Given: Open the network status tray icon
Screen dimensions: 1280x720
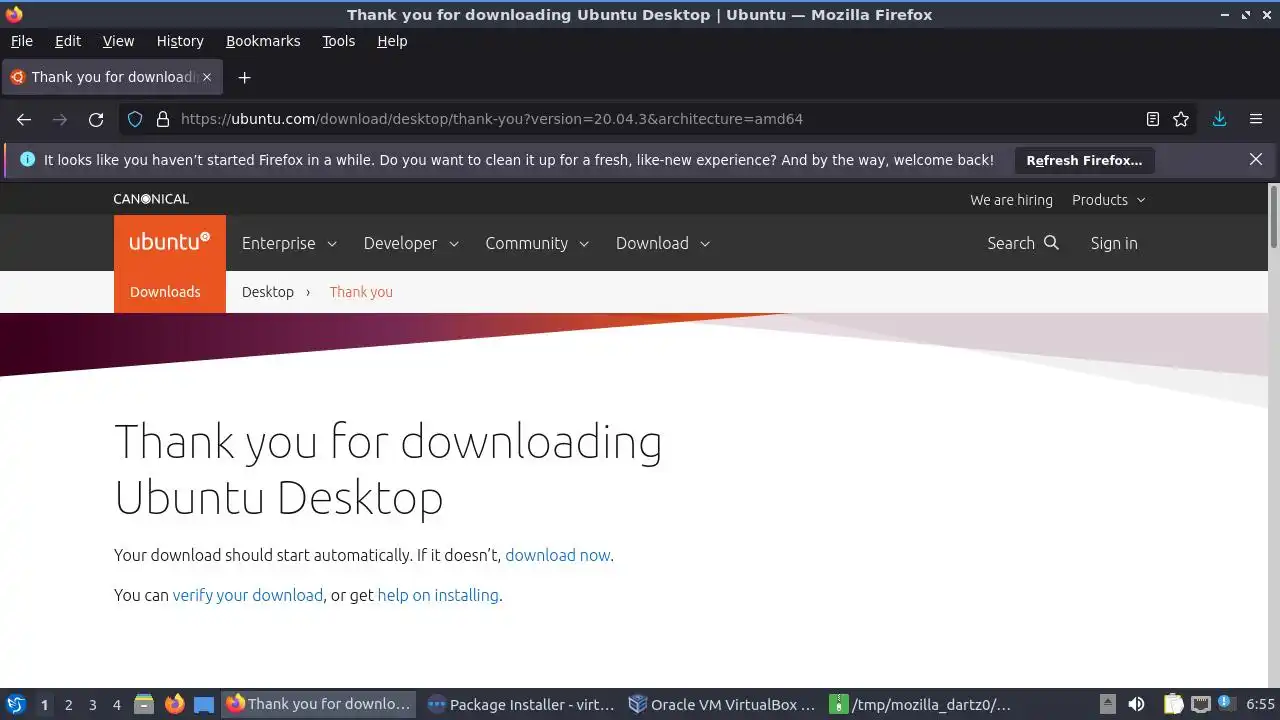Looking at the screenshot, I should click(x=1200, y=704).
